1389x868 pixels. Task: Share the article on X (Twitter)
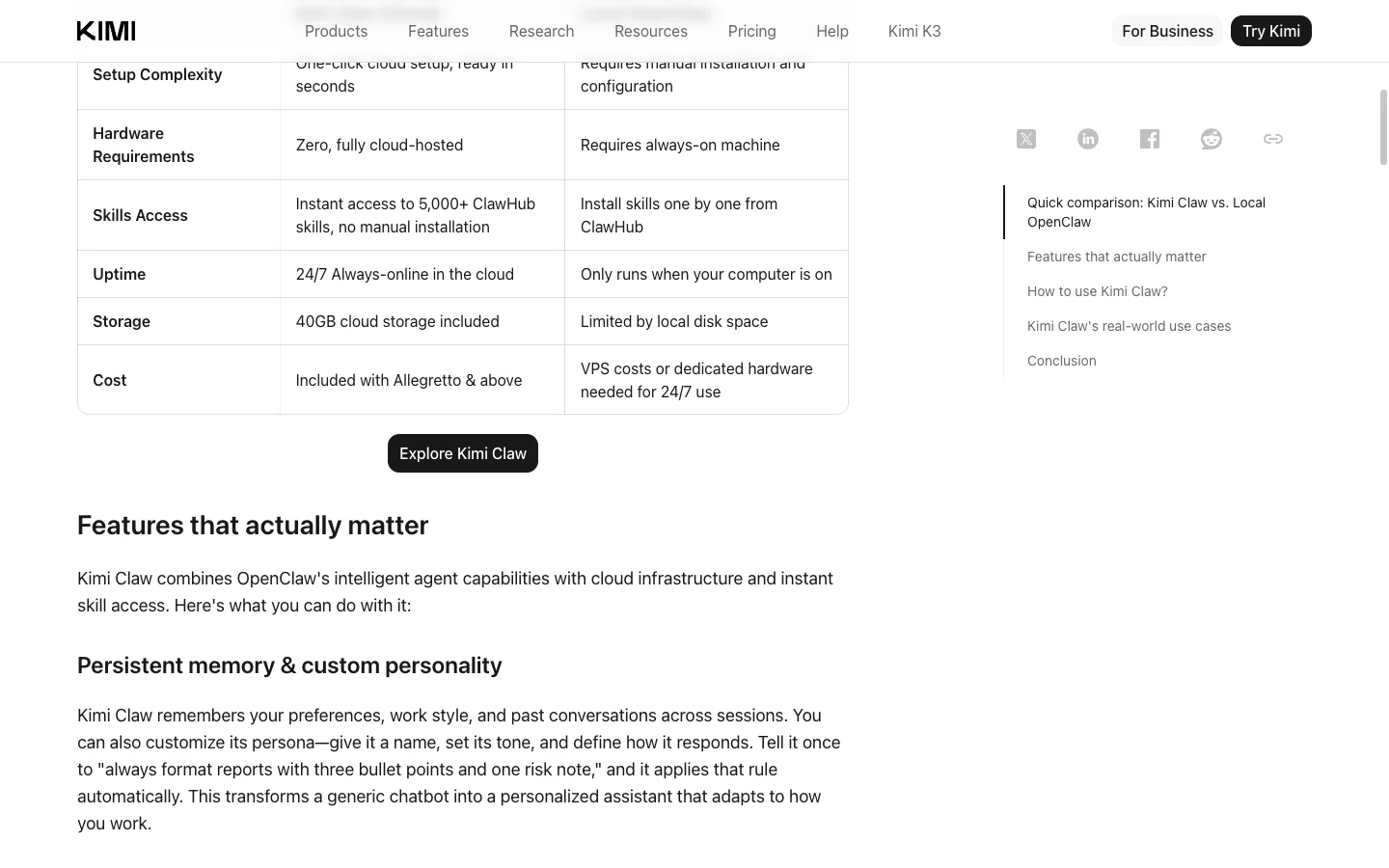1026,139
